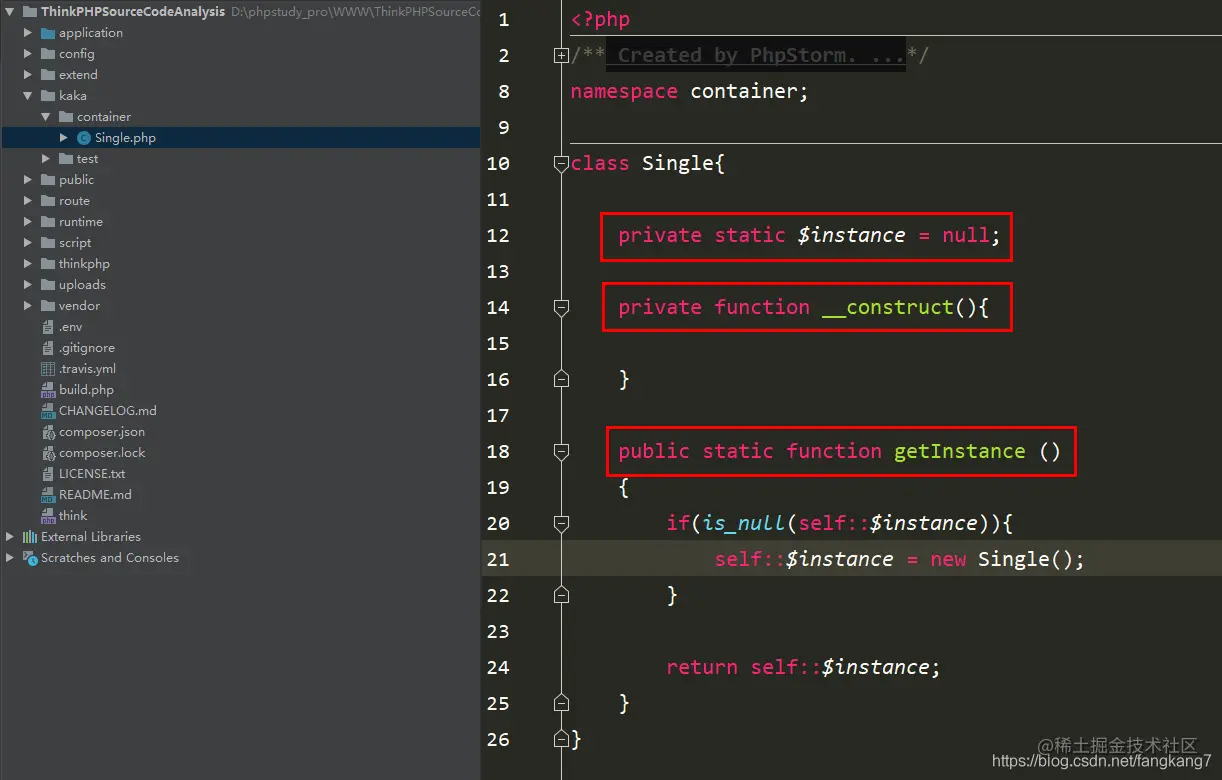The width and height of the screenshot is (1222, 780).
Task: Click the External Libraries icon
Action: (x=30, y=537)
